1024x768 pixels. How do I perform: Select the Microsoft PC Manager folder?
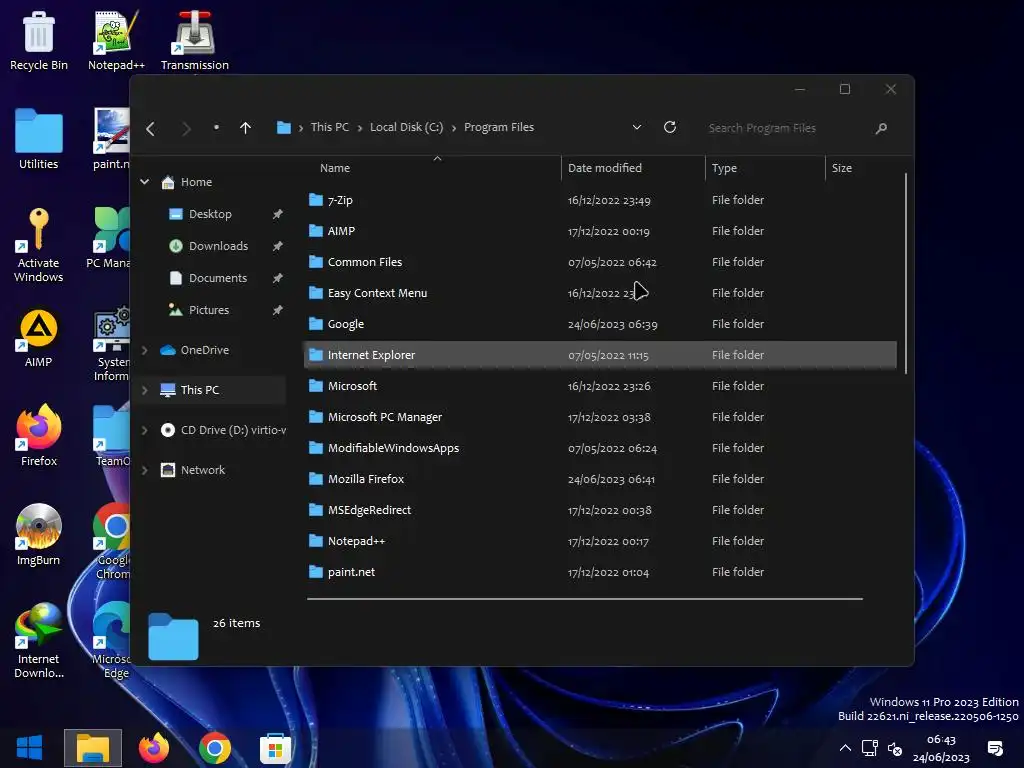coord(600,417)
